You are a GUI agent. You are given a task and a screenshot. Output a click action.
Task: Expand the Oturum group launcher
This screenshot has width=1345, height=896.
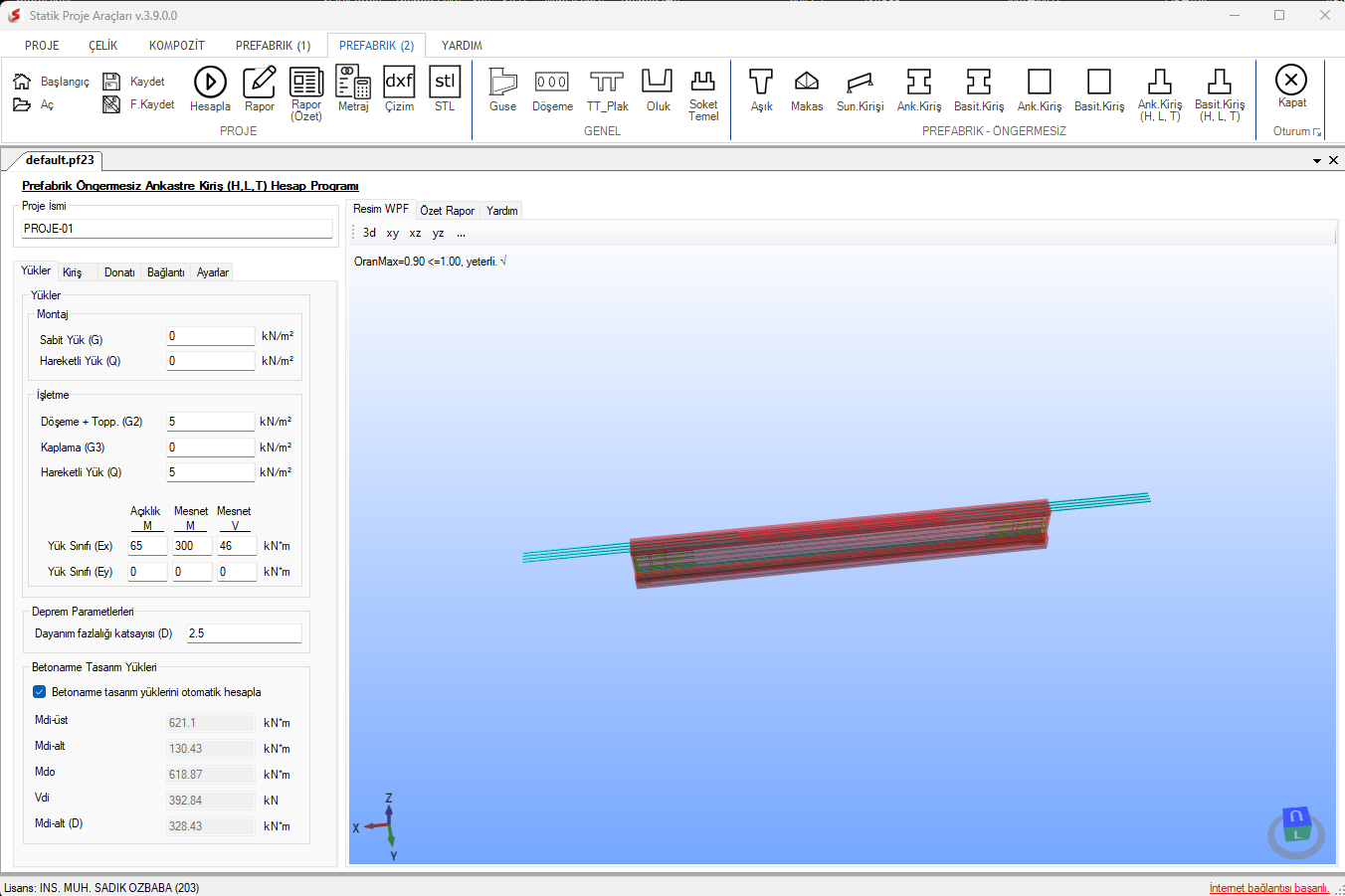click(1317, 132)
